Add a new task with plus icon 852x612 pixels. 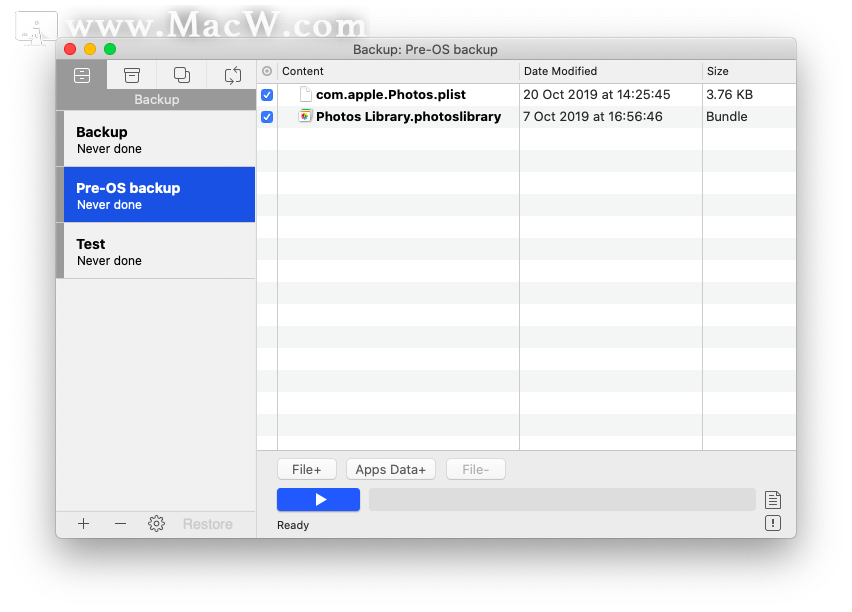[x=84, y=524]
